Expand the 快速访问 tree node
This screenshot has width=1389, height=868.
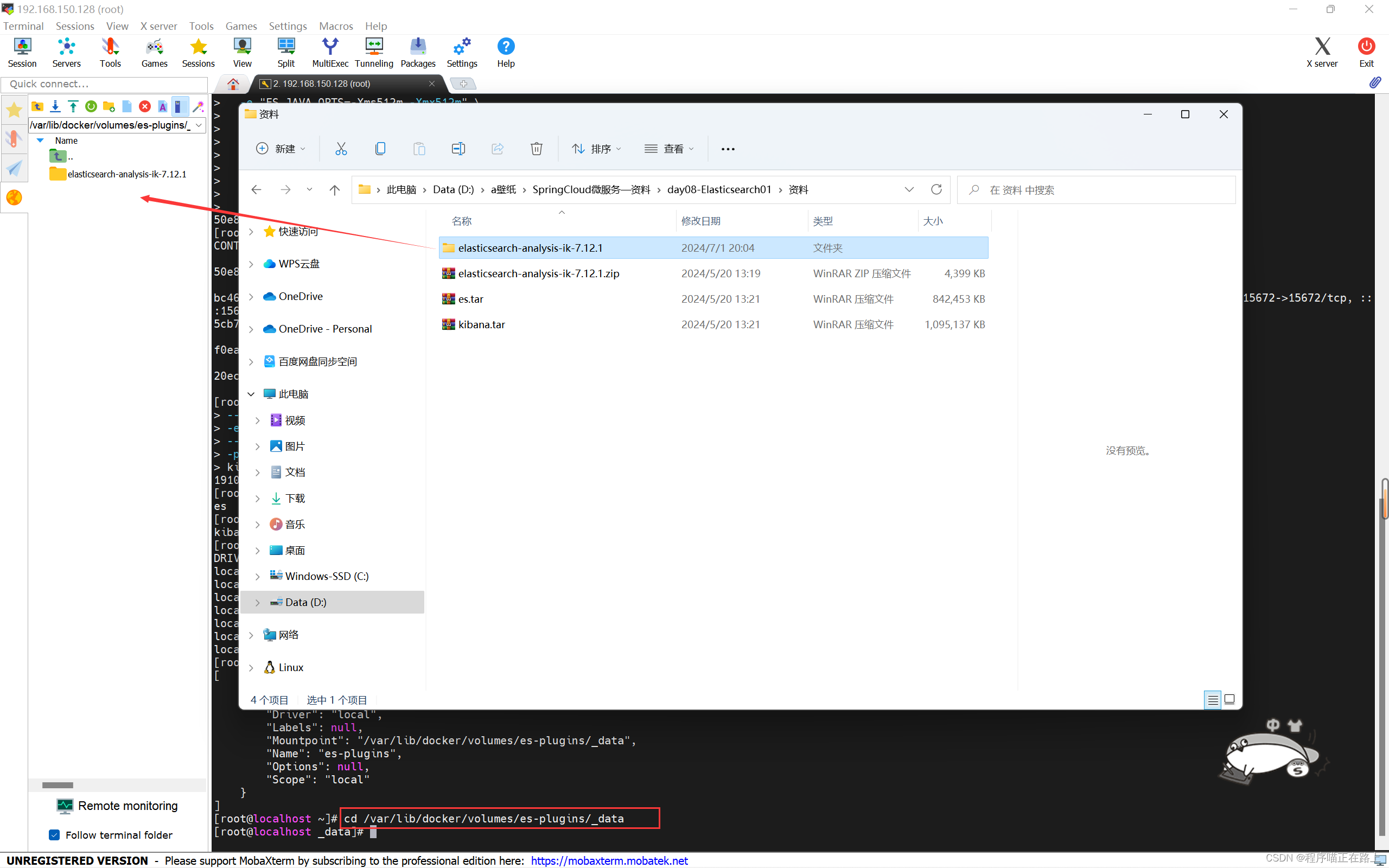tap(251, 231)
